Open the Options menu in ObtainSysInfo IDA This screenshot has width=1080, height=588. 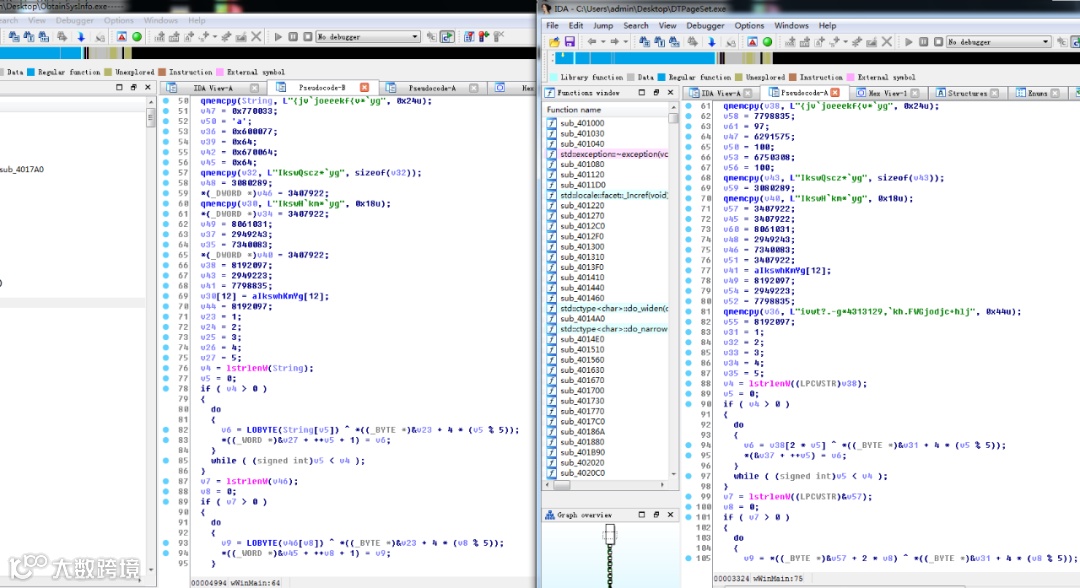click(x=118, y=21)
